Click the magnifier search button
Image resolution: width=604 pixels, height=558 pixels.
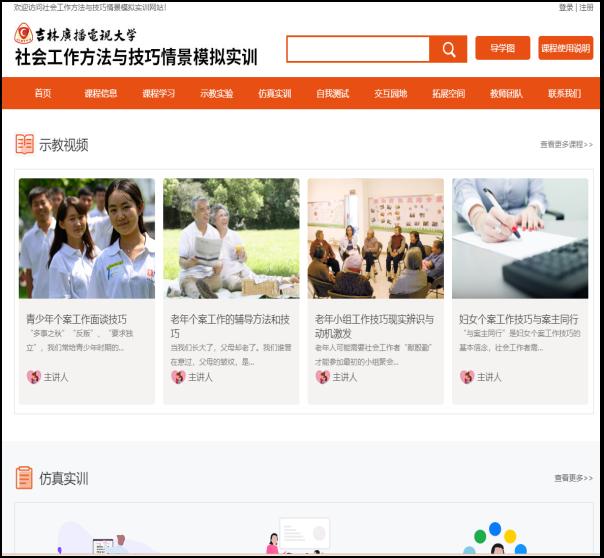(x=448, y=49)
